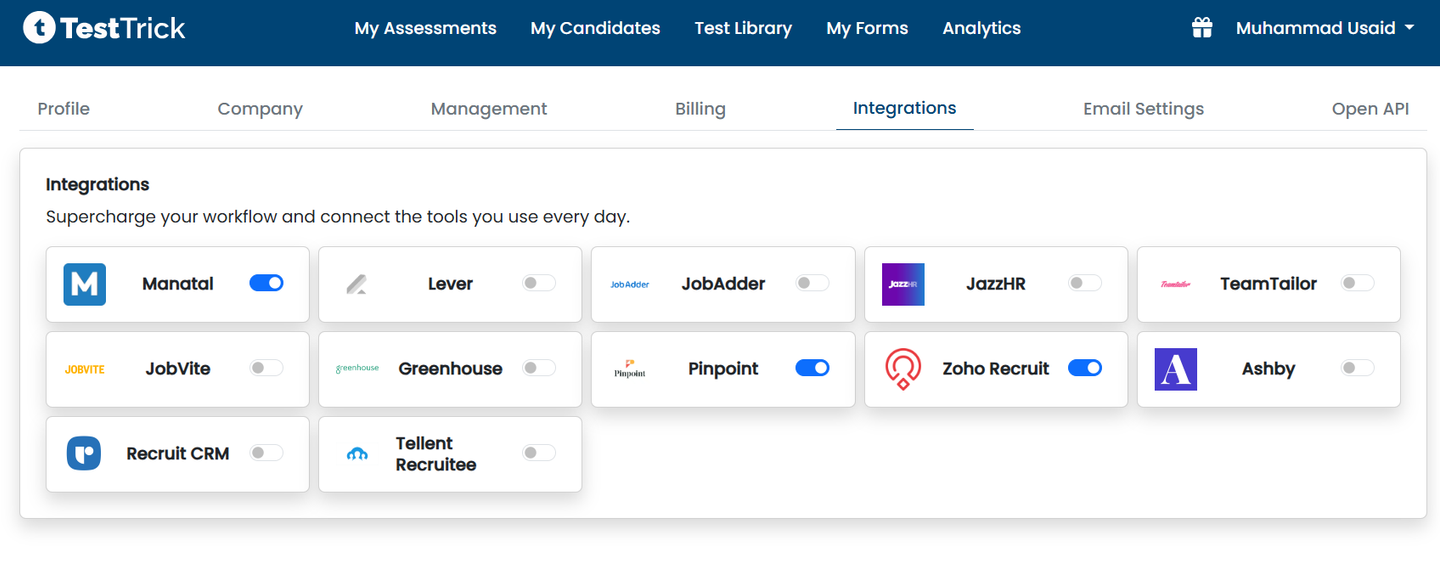
Task: Turn off the Zoho Recruit toggle
Action: [1085, 368]
